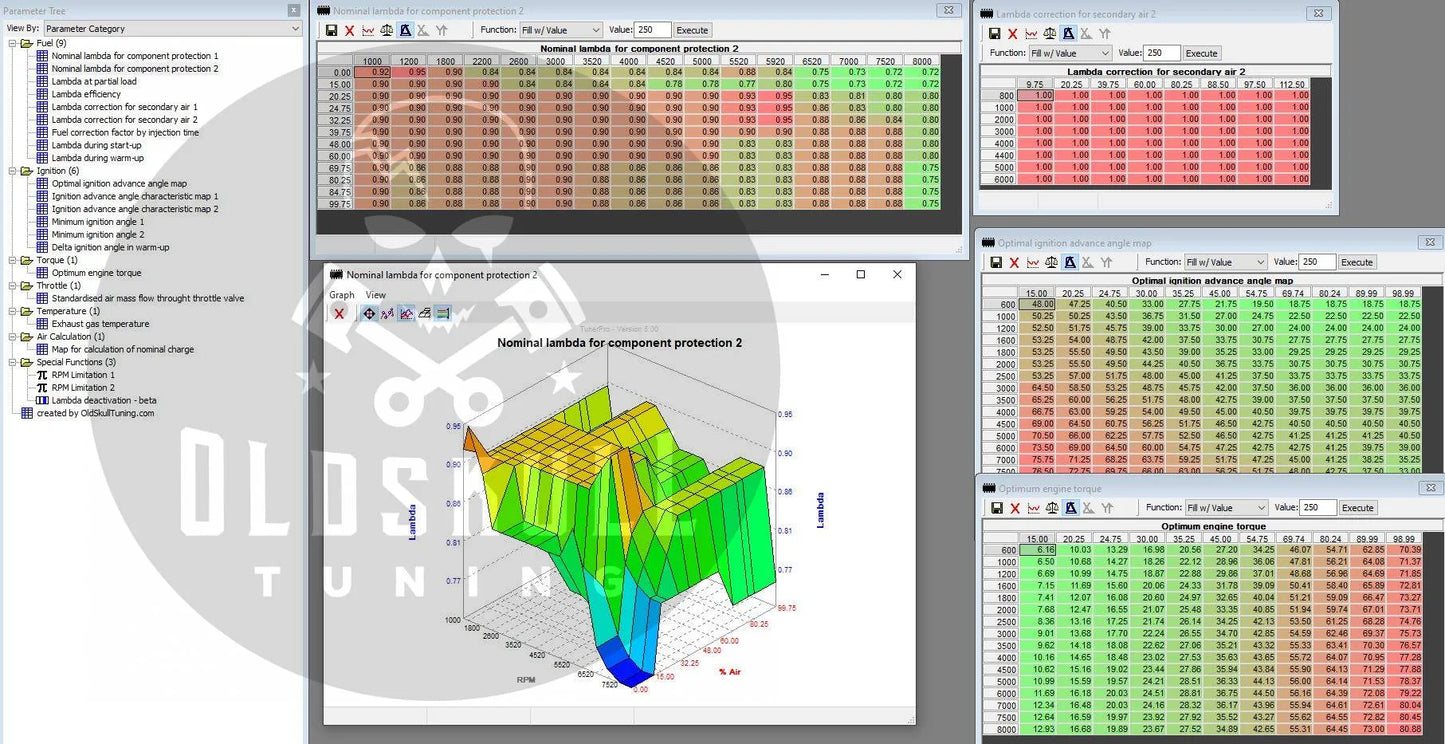Toggle the highlighted weight icon in Nominal lambda toolbar

point(405,30)
